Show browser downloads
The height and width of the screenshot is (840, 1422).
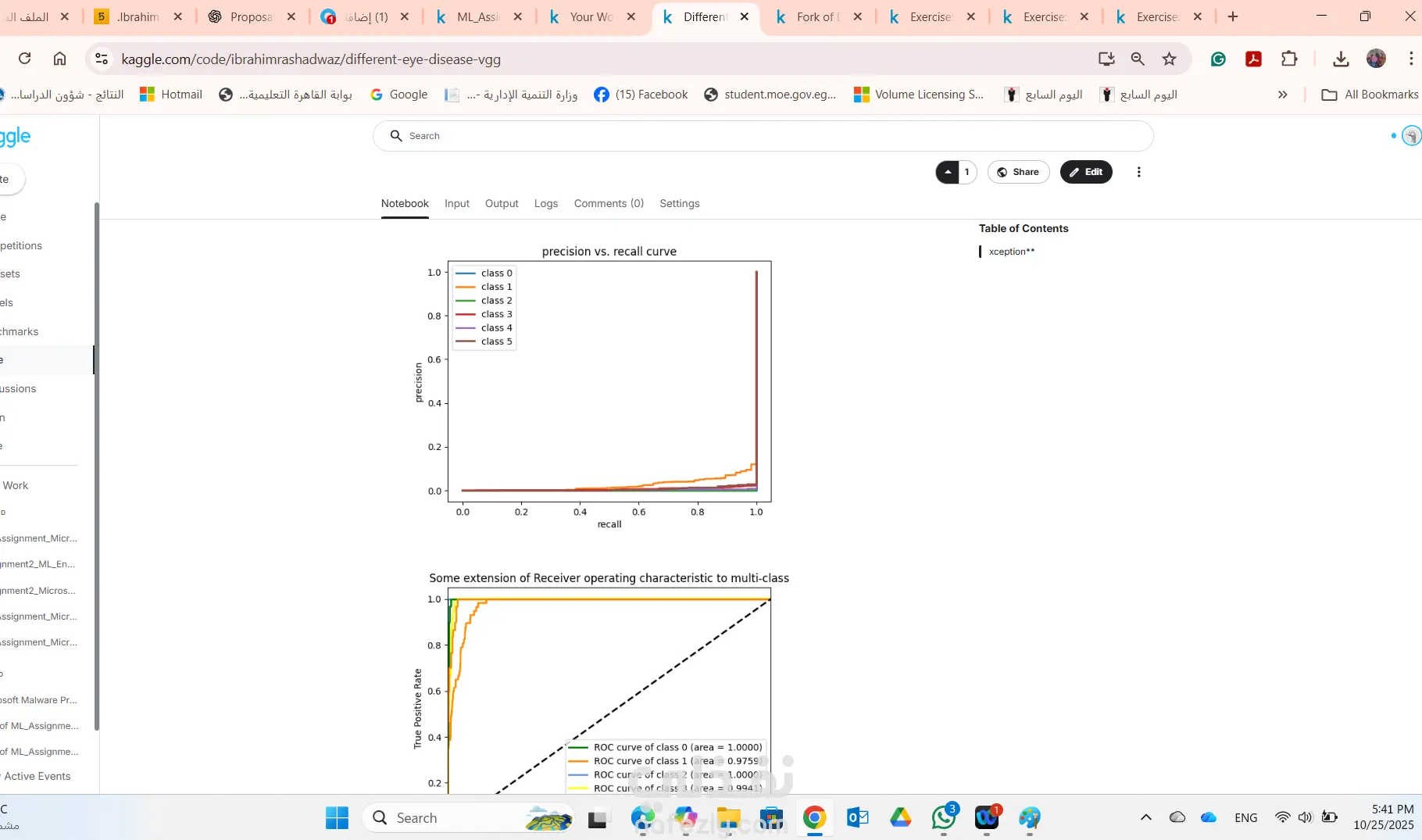(1341, 59)
